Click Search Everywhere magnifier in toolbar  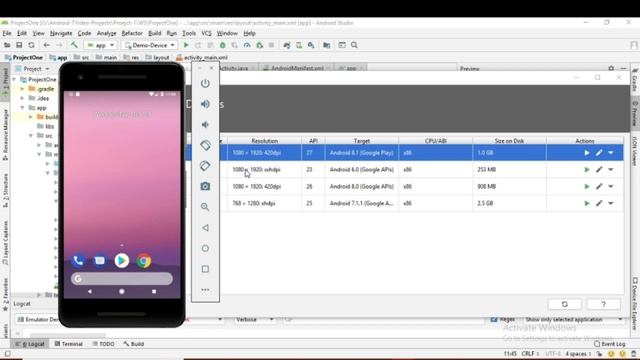[x=354, y=45]
